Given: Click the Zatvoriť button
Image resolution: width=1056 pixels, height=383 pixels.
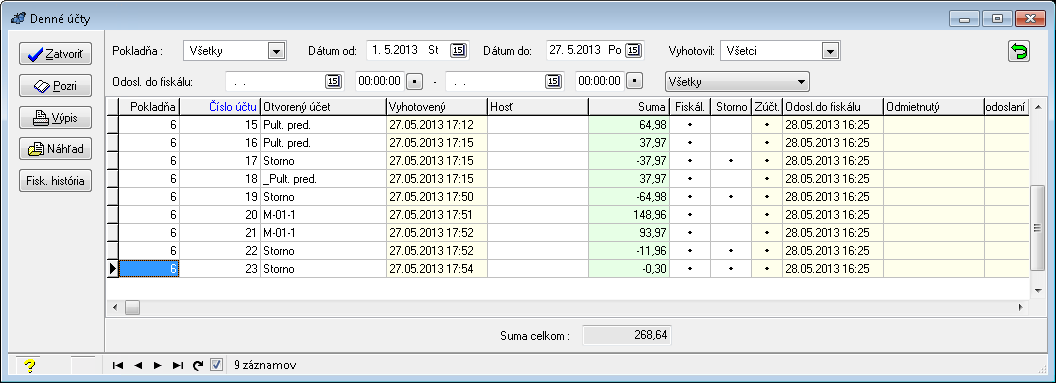Looking at the screenshot, I should click(x=55, y=55).
